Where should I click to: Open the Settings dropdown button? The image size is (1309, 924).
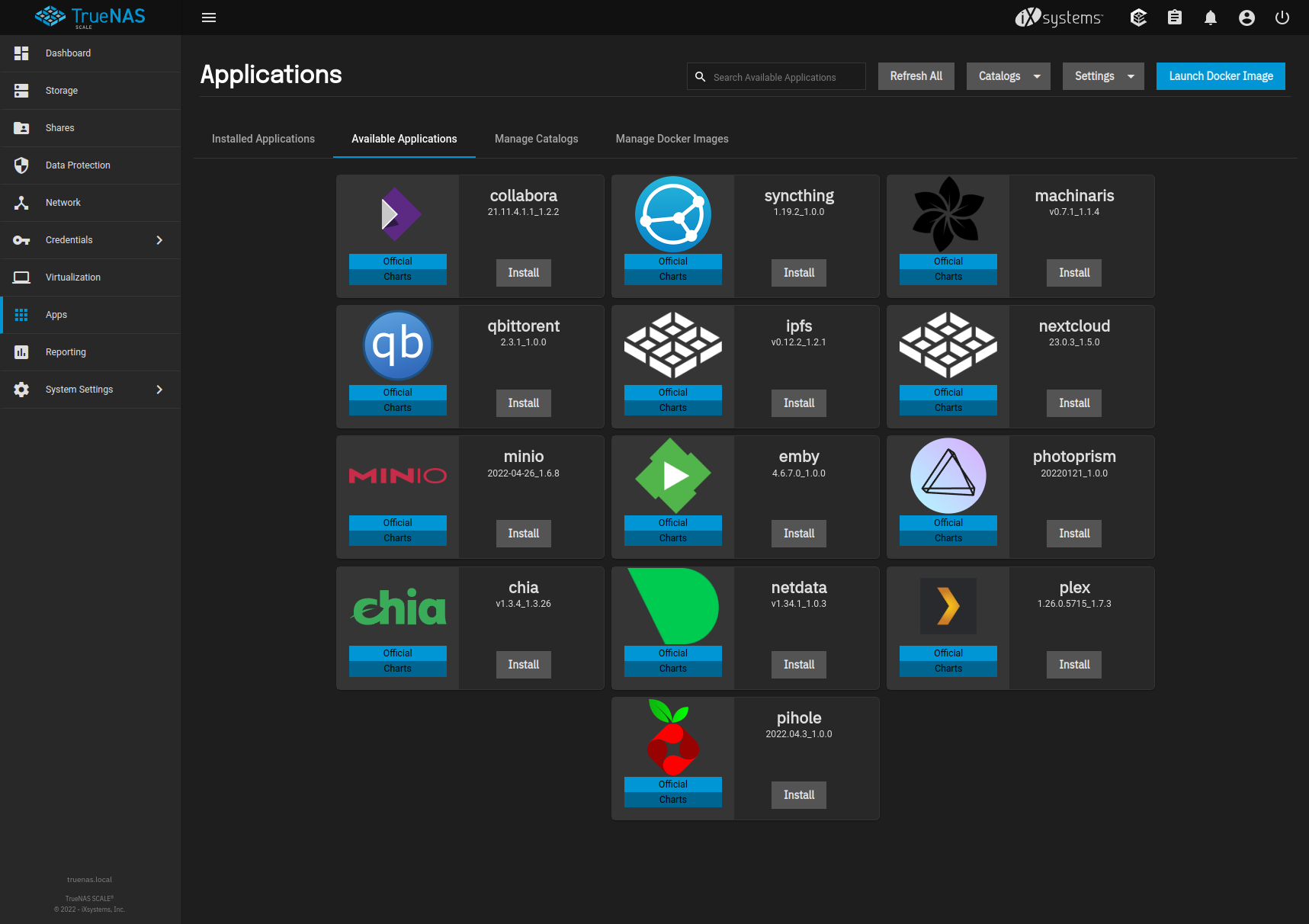pos(1103,76)
